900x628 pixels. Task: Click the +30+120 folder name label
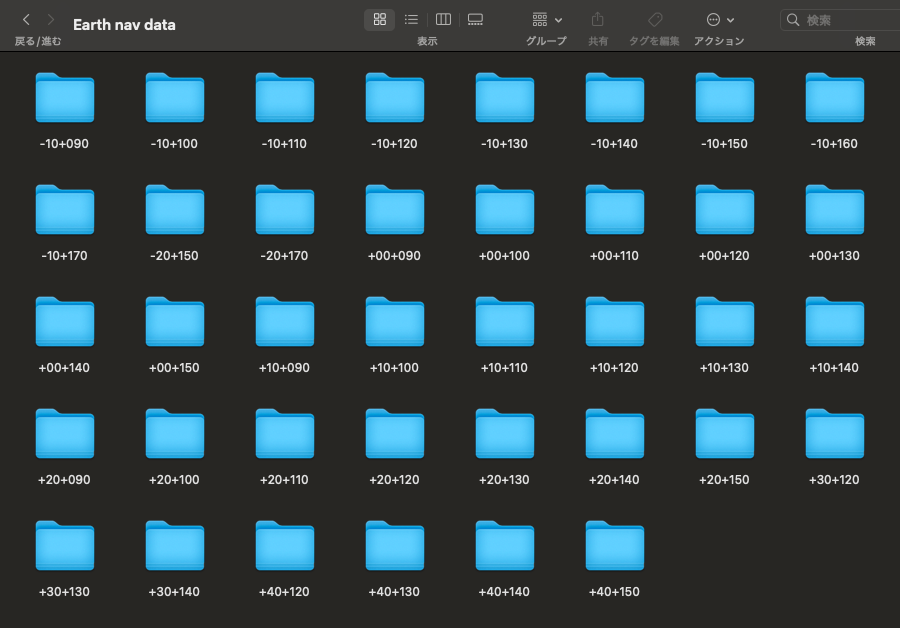click(835, 480)
